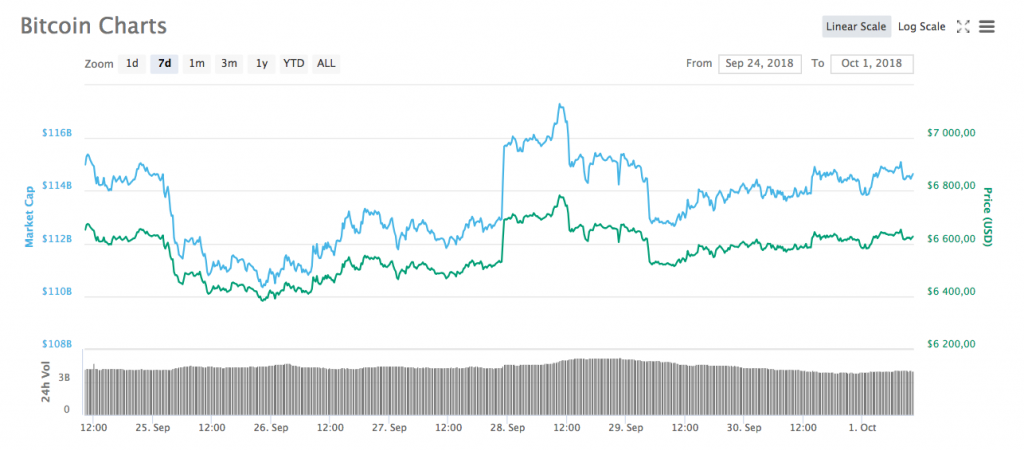Open the chart hamburger menu icon

point(986,27)
